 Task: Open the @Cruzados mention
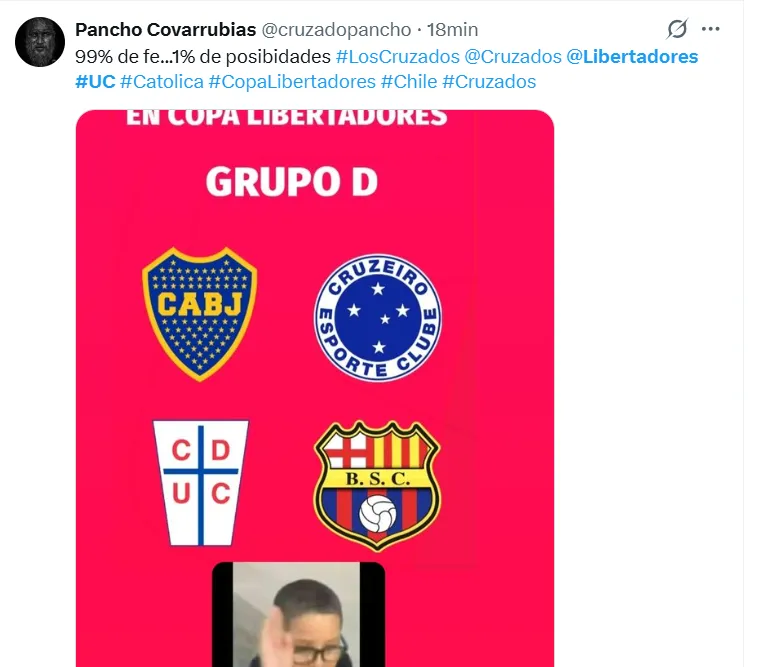point(513,57)
